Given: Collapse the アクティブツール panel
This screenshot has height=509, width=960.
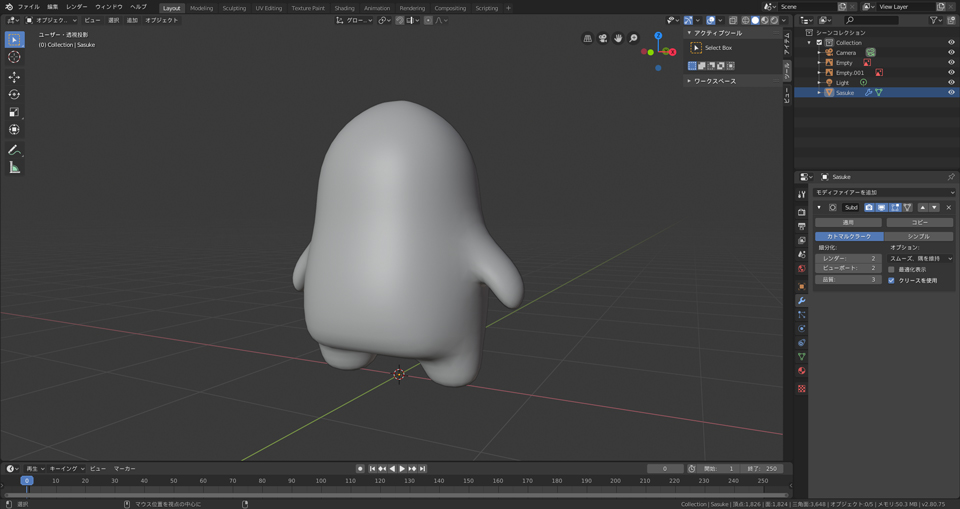Looking at the screenshot, I should point(689,33).
